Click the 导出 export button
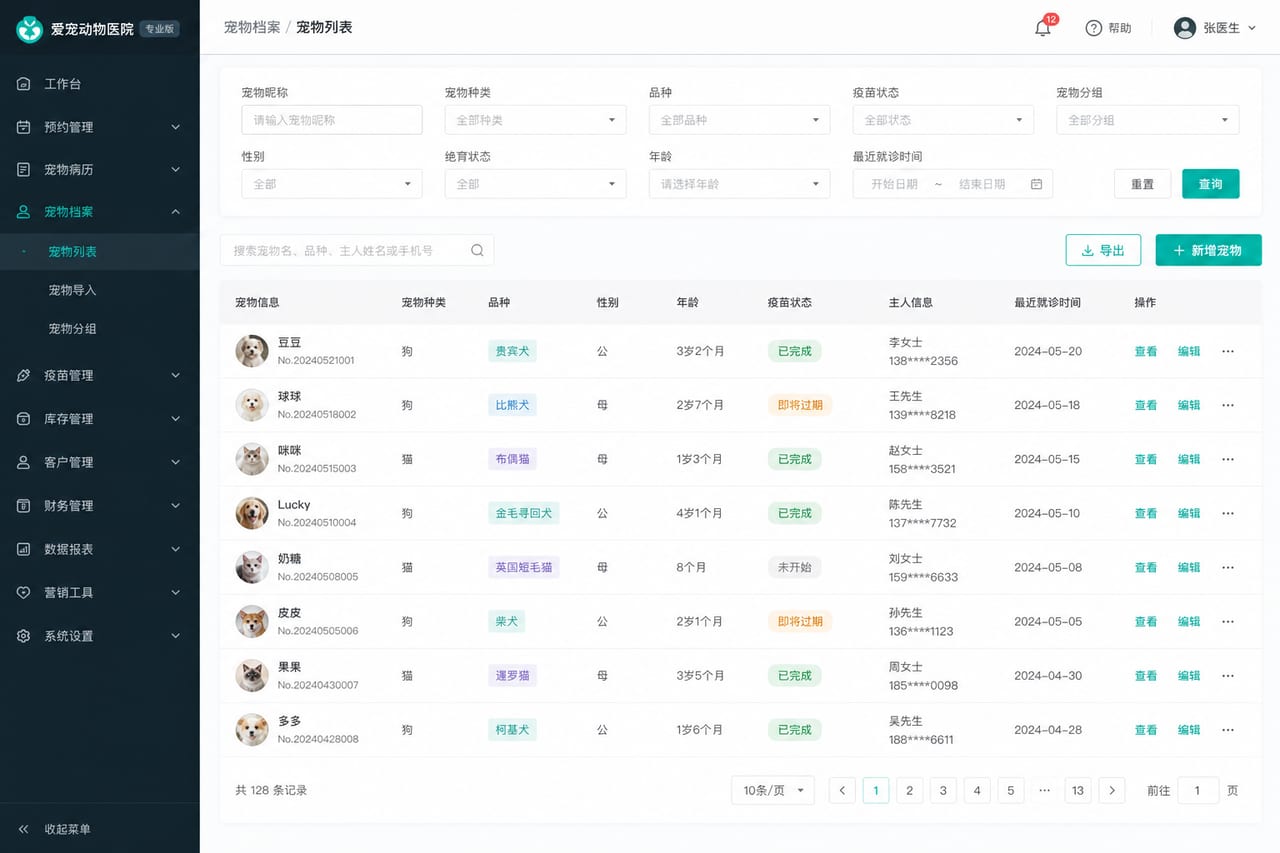 [1103, 250]
